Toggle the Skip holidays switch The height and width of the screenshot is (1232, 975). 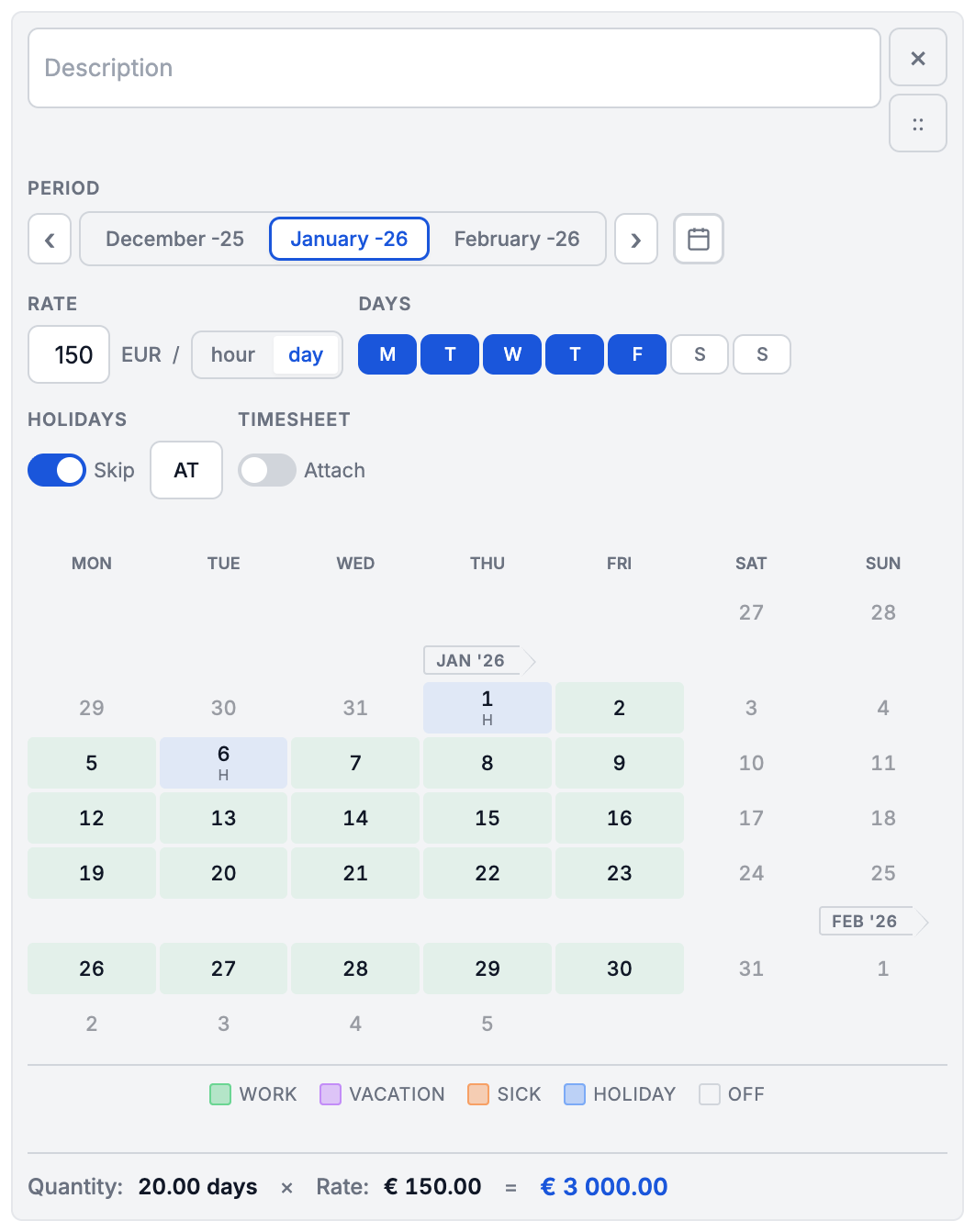coord(57,470)
